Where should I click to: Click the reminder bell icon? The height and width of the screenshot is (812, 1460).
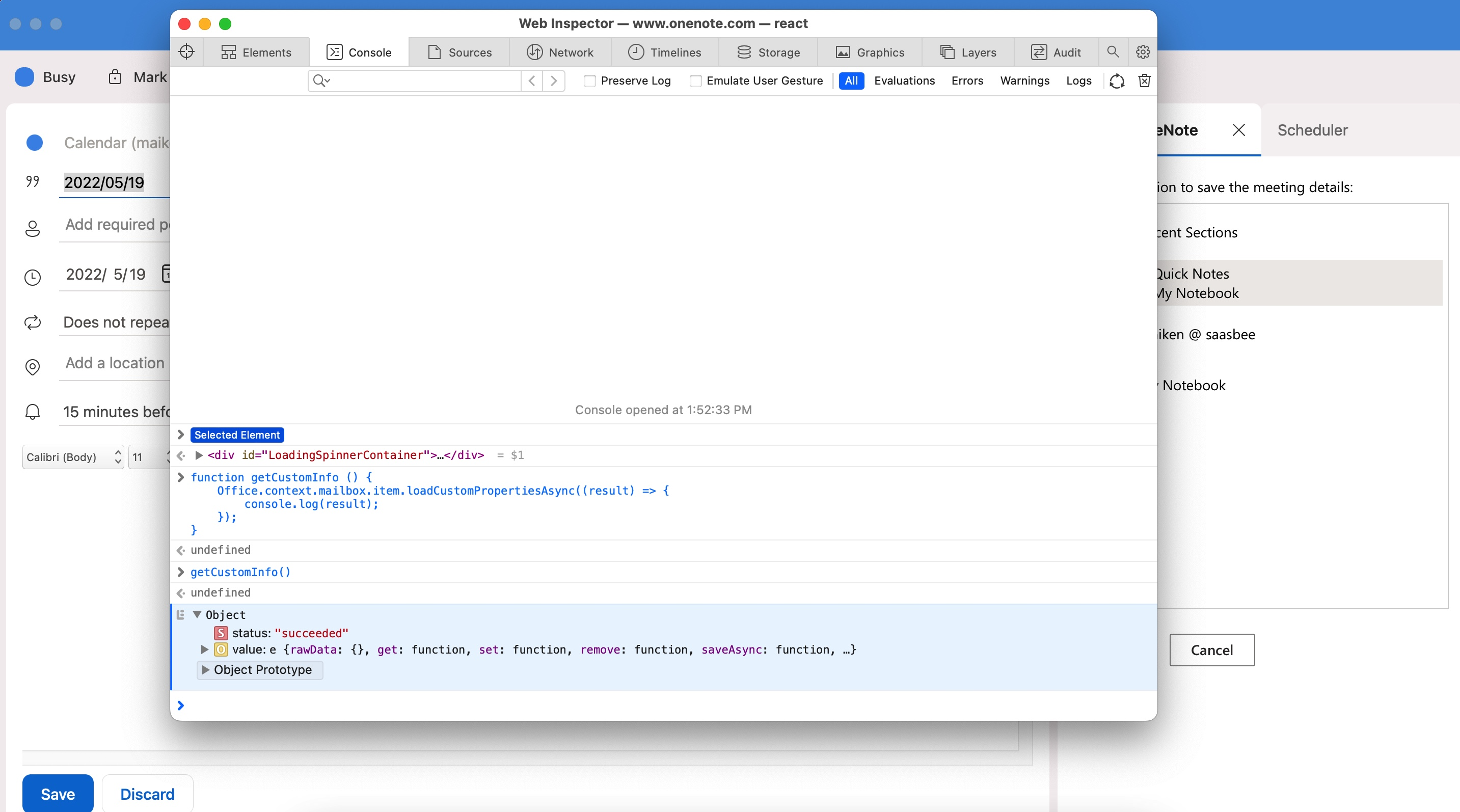coord(32,412)
